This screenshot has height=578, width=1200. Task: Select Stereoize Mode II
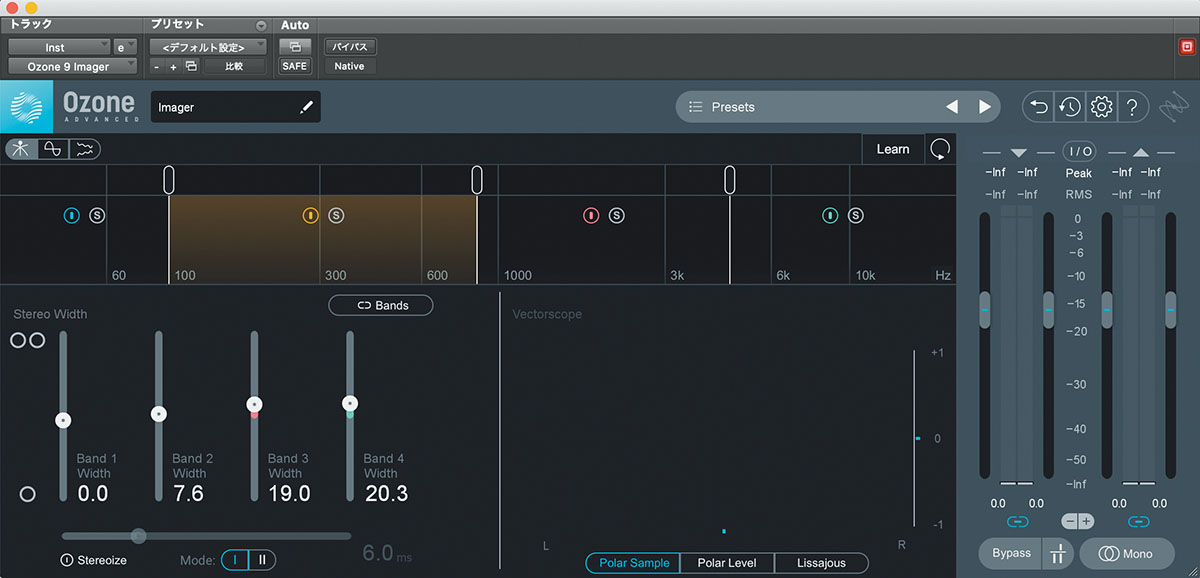tap(262, 560)
